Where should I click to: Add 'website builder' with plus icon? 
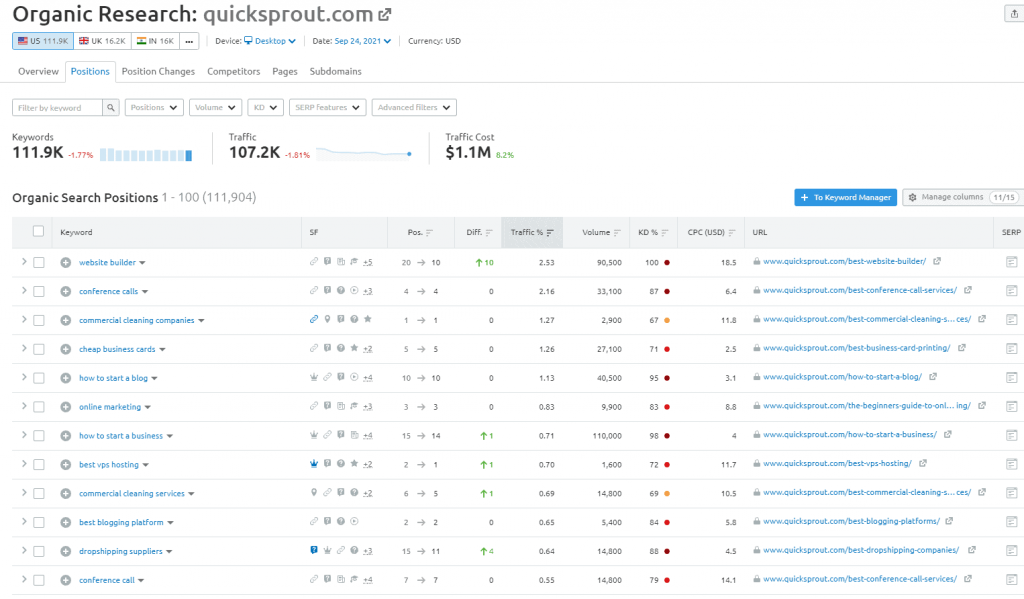point(65,263)
